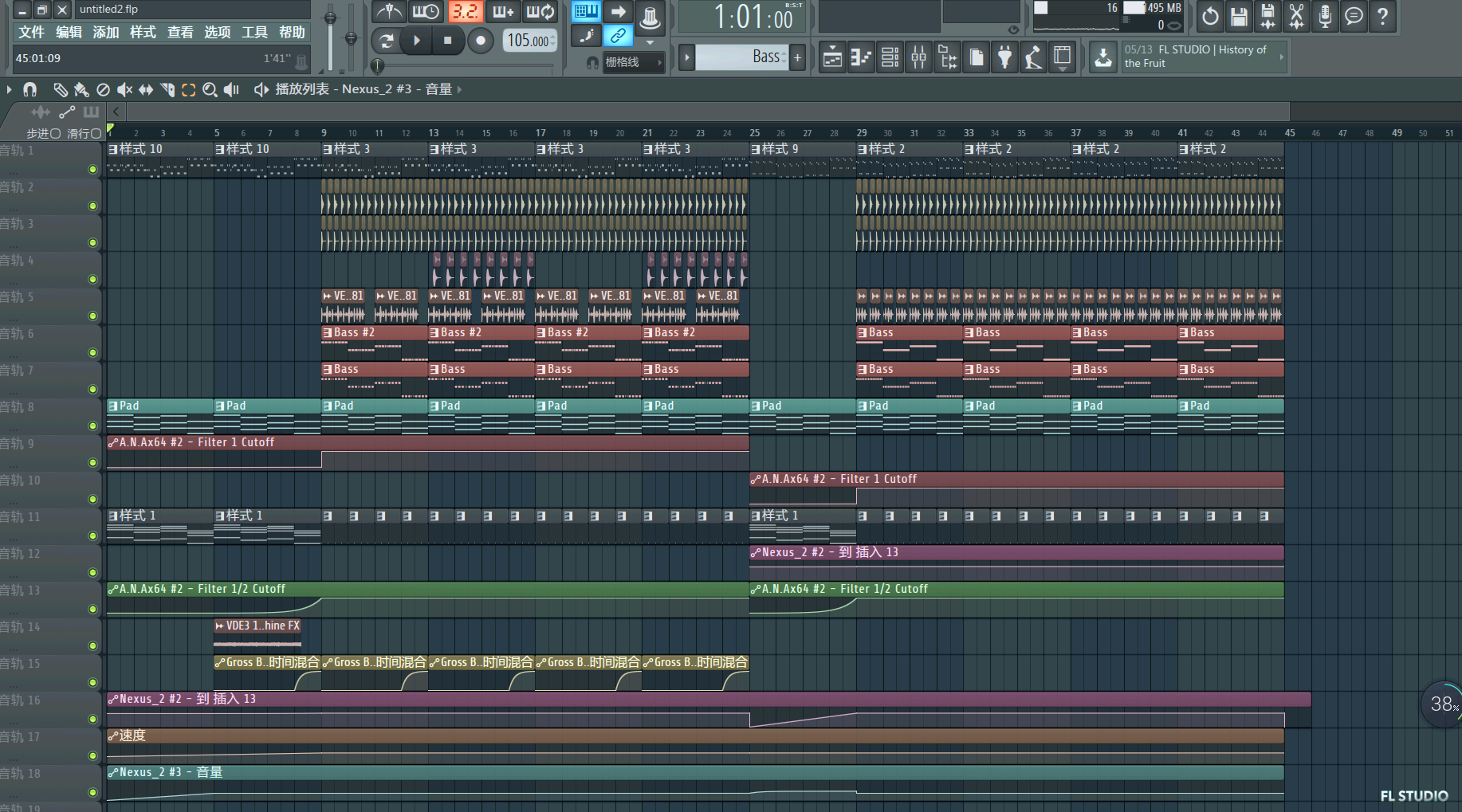Toggle loop recording icon
Viewport: 1462px width, 812px height.
point(540,12)
